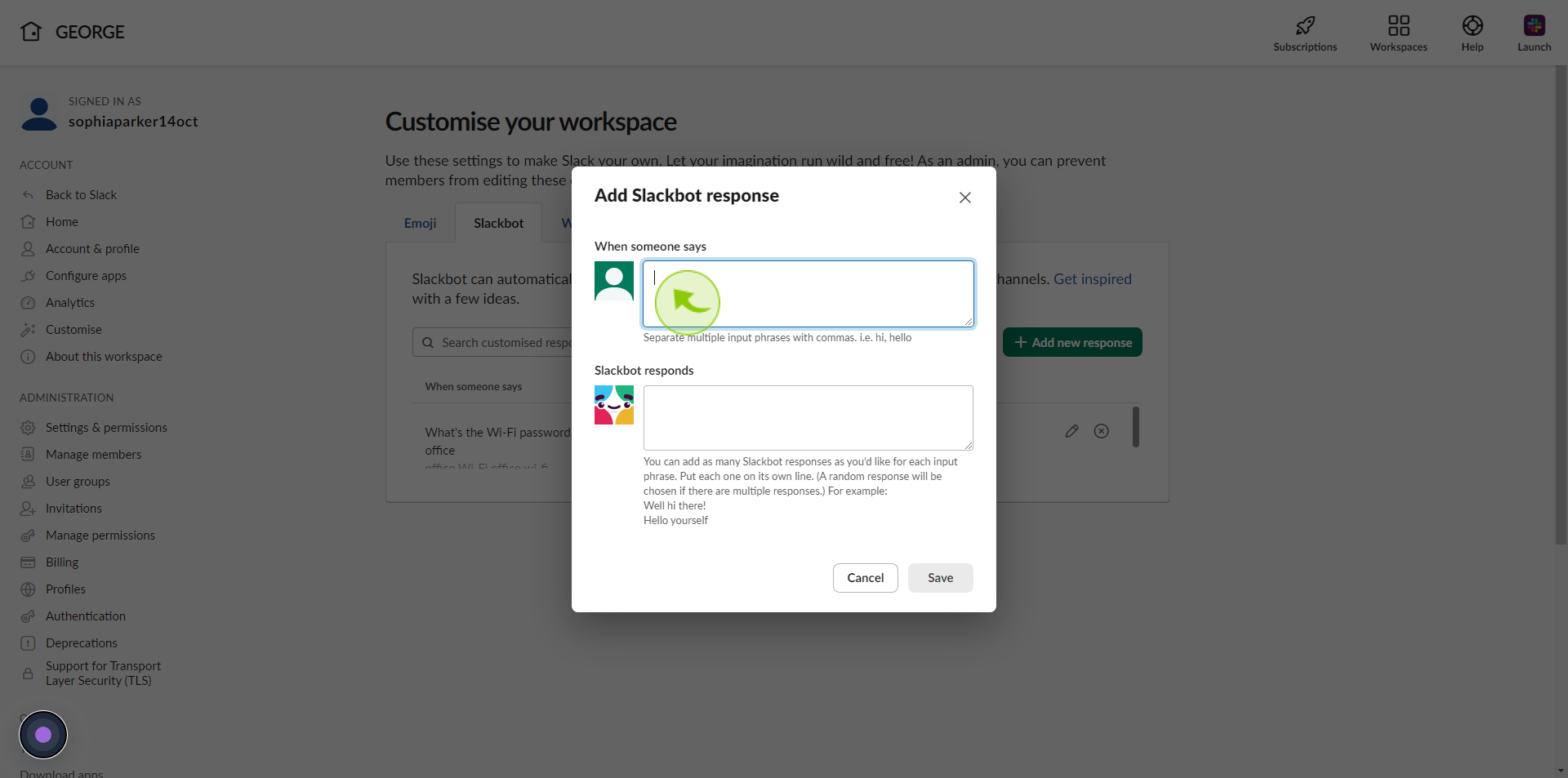Image resolution: width=1568 pixels, height=778 pixels.
Task: Click the Slackbot responds text field
Action: tap(808, 418)
